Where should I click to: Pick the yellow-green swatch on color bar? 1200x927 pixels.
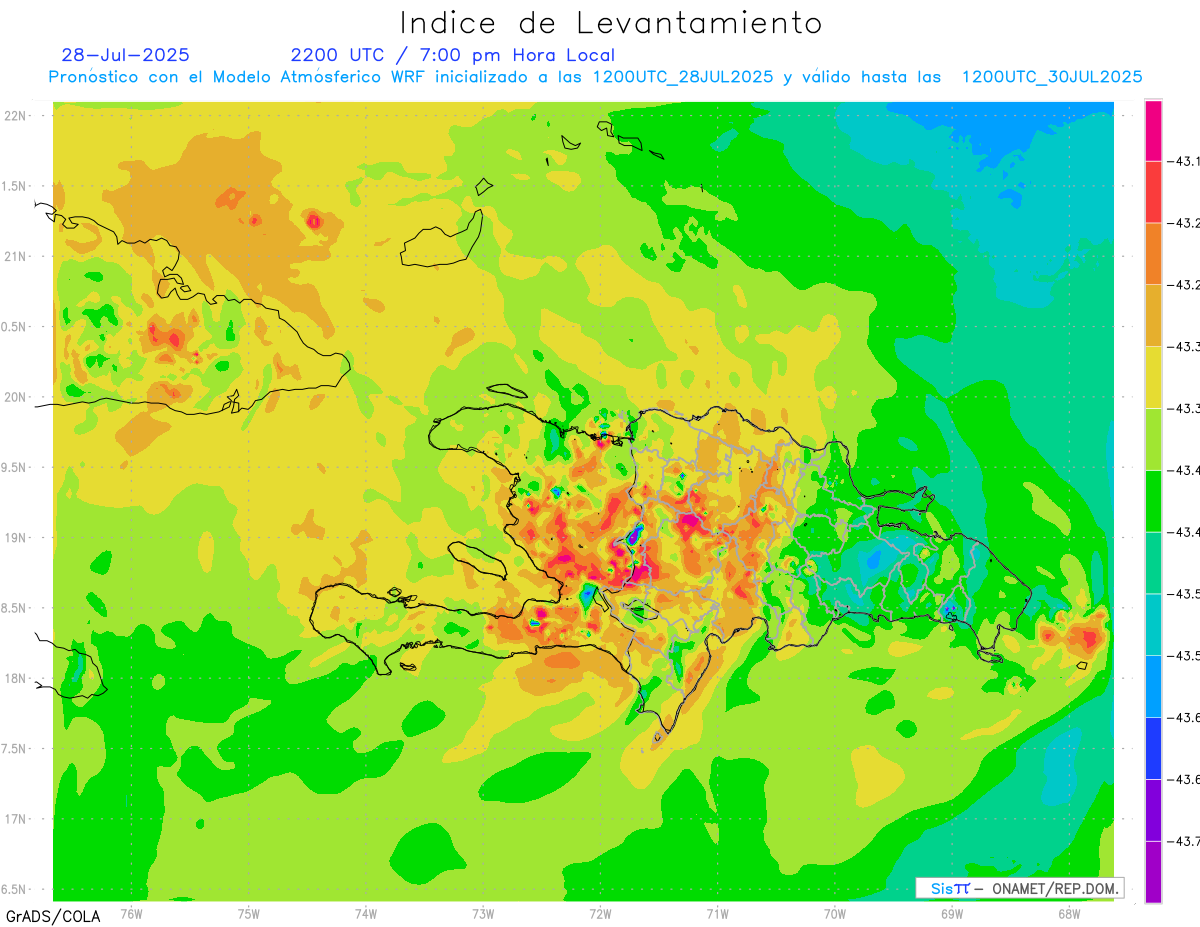pyautogui.click(x=1153, y=438)
